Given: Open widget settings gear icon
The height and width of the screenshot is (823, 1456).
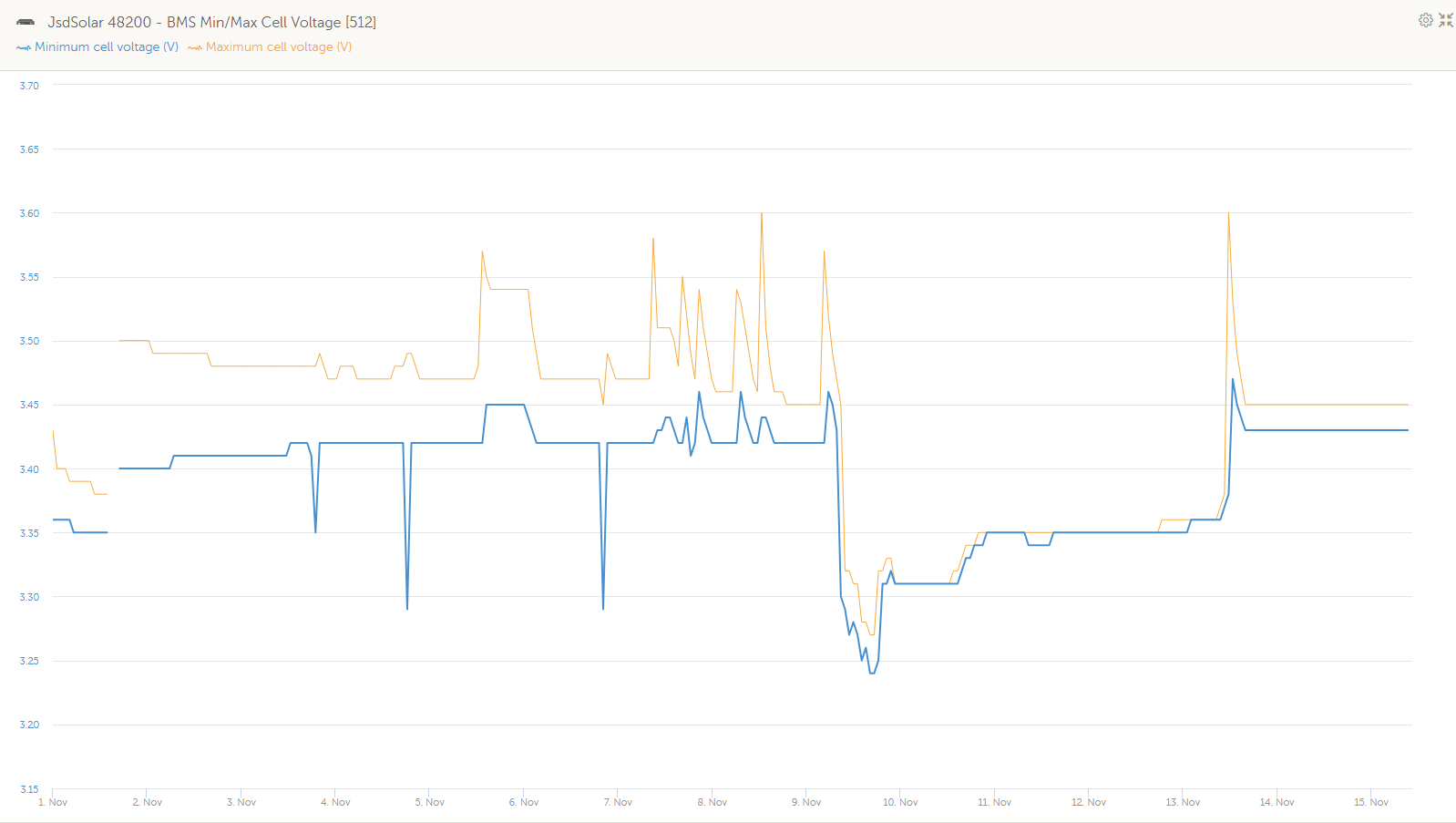Looking at the screenshot, I should (x=1426, y=20).
